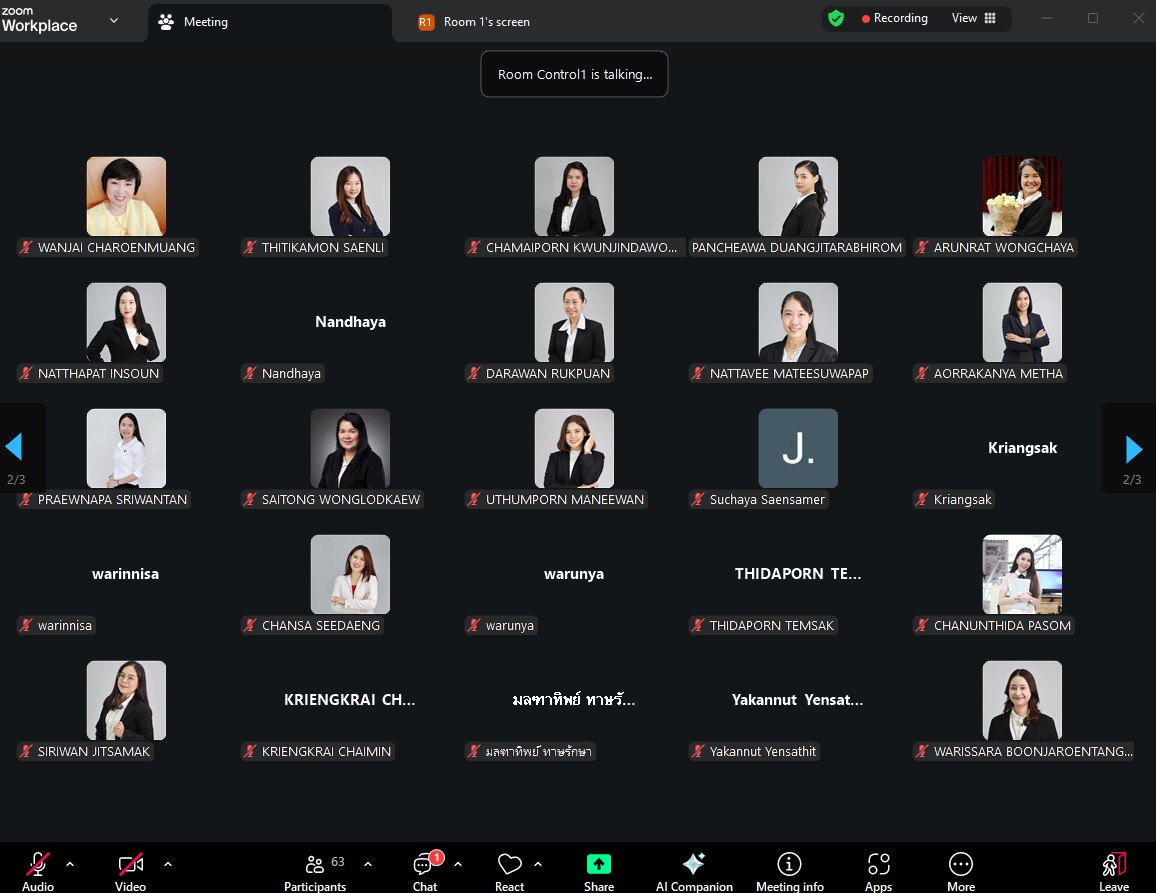Image resolution: width=1156 pixels, height=893 pixels.
Task: Expand the Zoom Workplace dropdown chevron
Action: 114,21
